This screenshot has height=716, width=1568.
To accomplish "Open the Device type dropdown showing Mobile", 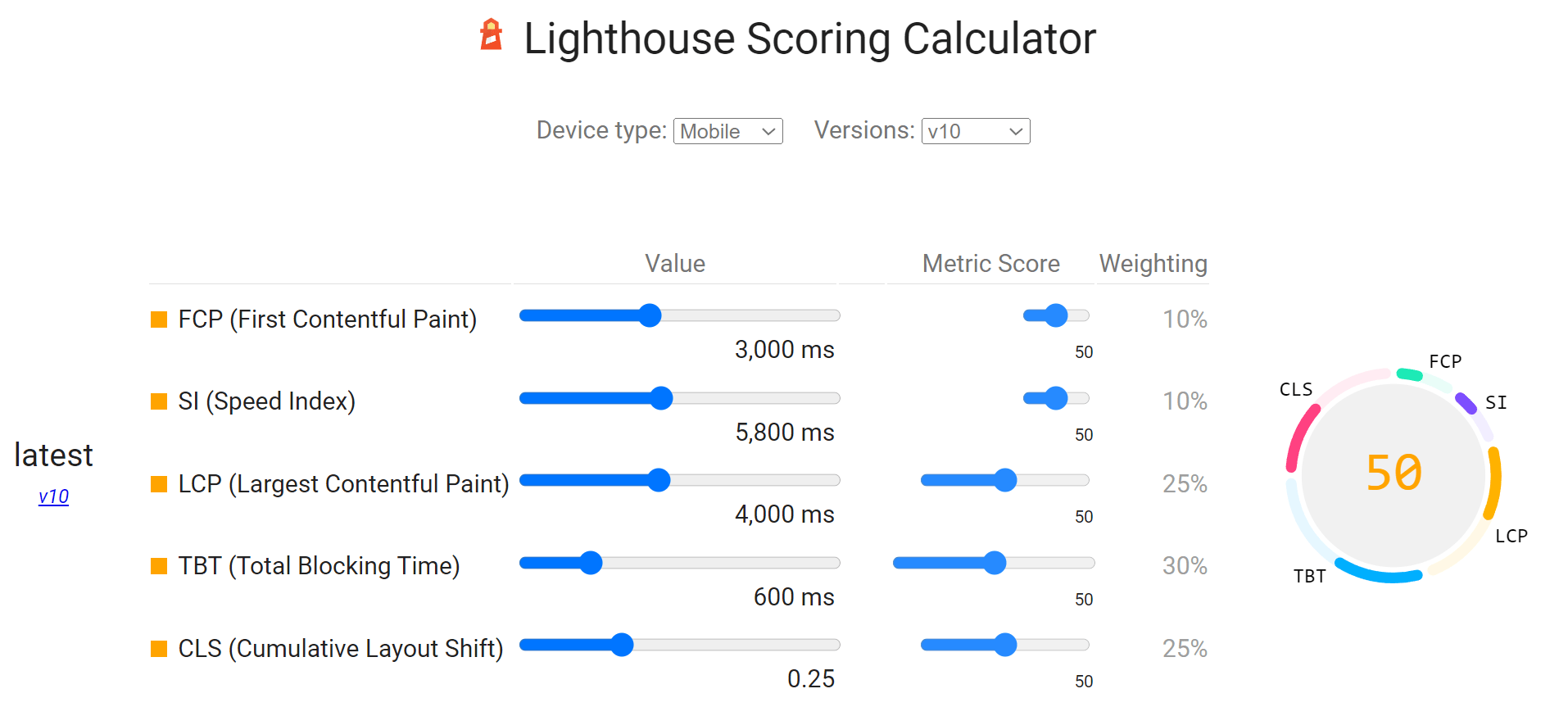I will click(x=727, y=131).
